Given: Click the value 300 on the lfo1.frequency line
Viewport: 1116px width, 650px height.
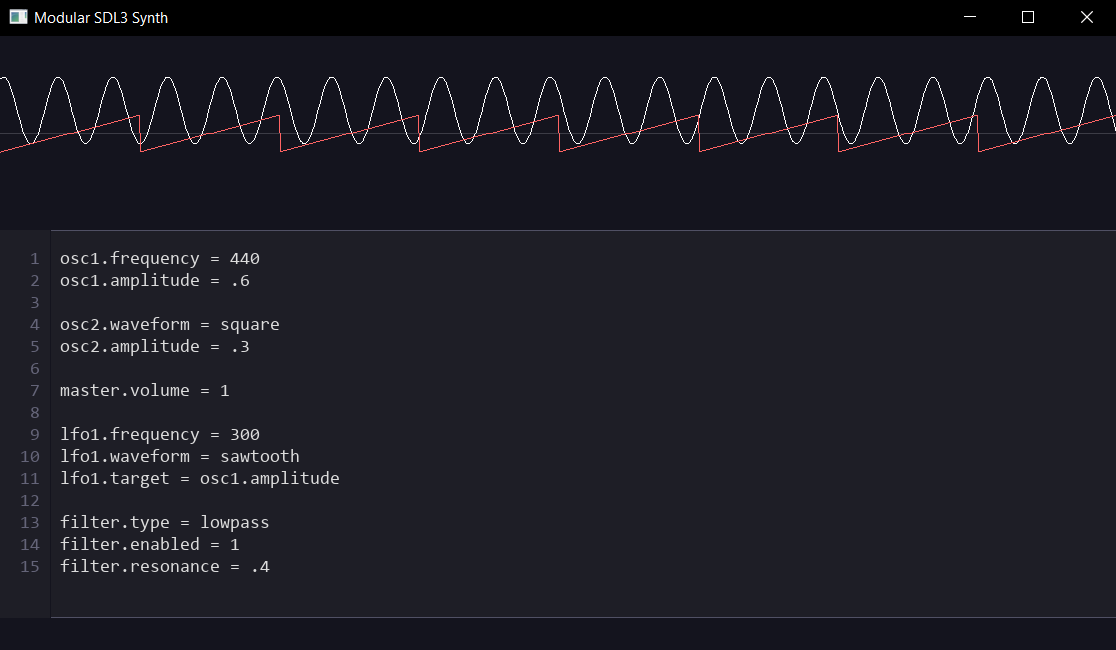Looking at the screenshot, I should [x=244, y=435].
